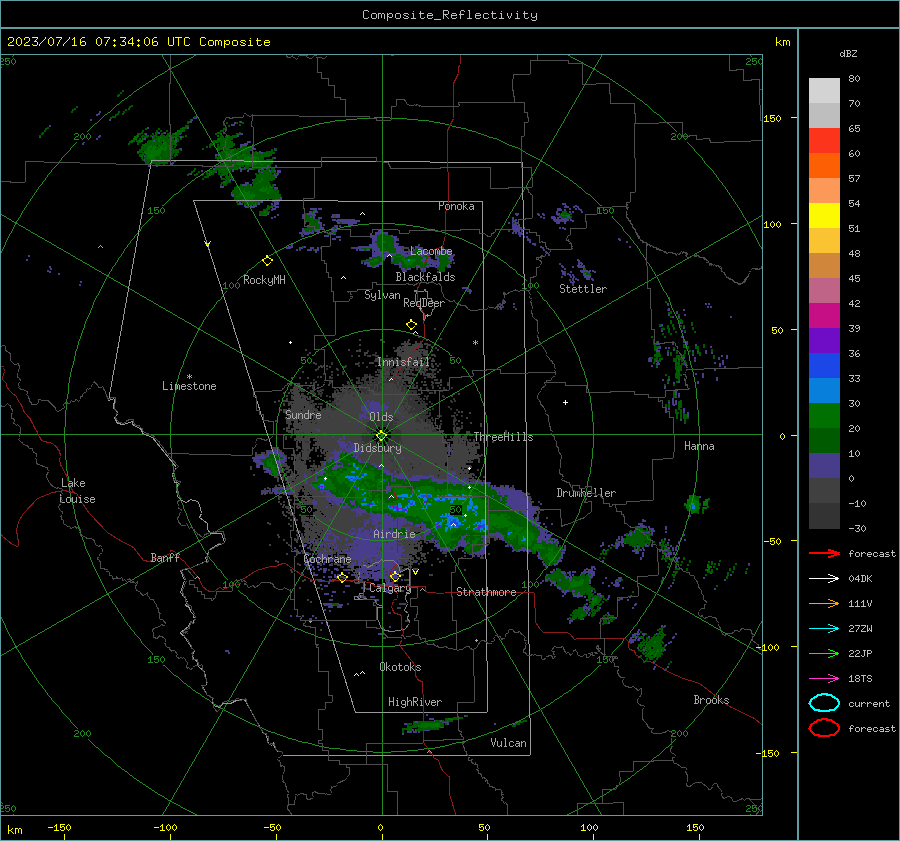Click the blue 36 dBZ color swatch
The image size is (900, 841).
(824, 365)
